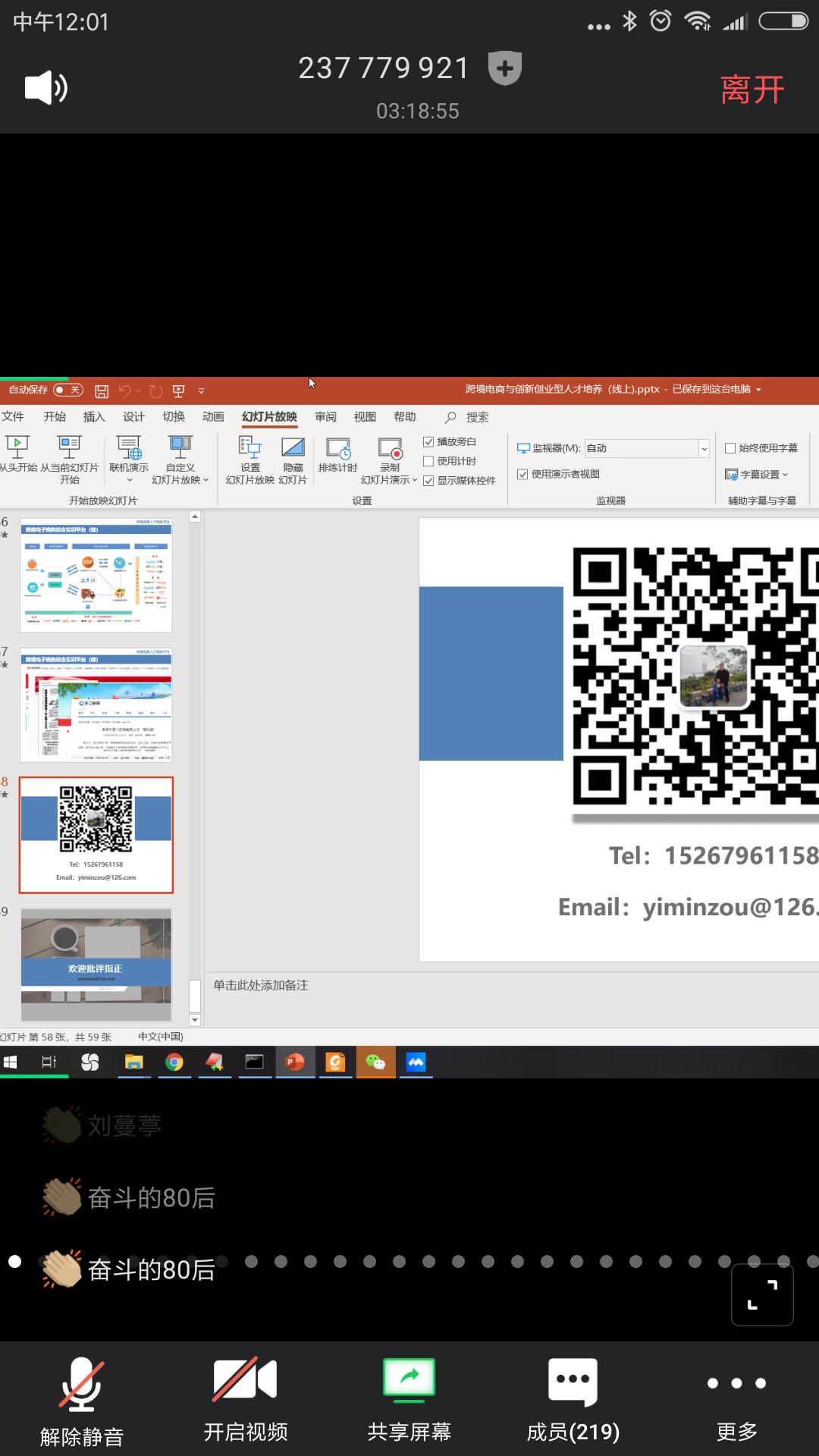This screenshot has height=1456, width=819.
Task: Expand subtitle settings dropdown
Action: 758,475
